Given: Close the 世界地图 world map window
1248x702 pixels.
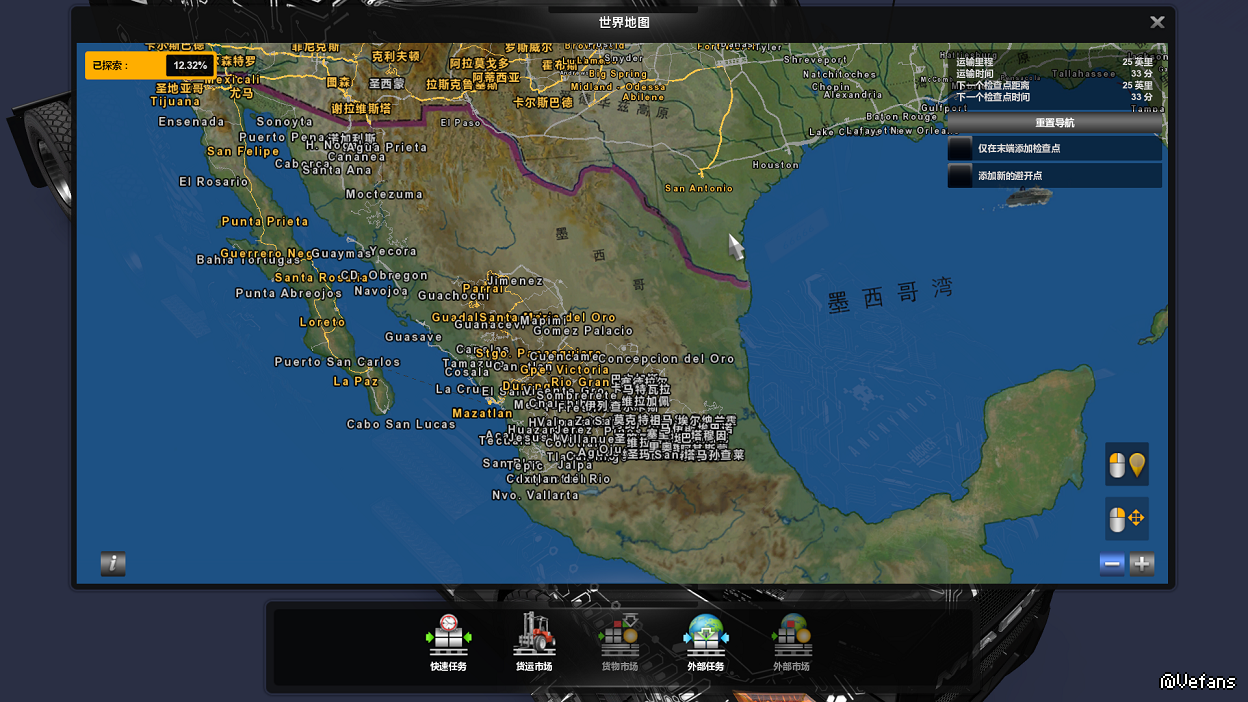Looking at the screenshot, I should (x=1157, y=22).
